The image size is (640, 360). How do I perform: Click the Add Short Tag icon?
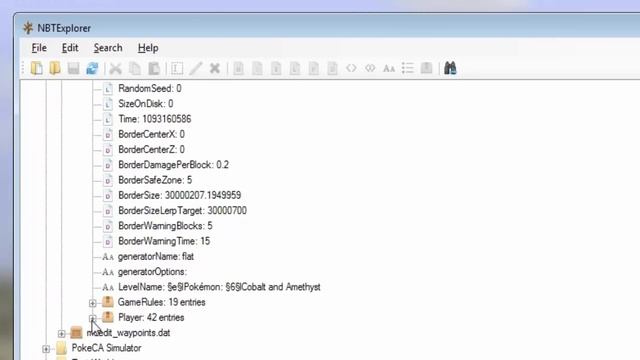(258, 68)
